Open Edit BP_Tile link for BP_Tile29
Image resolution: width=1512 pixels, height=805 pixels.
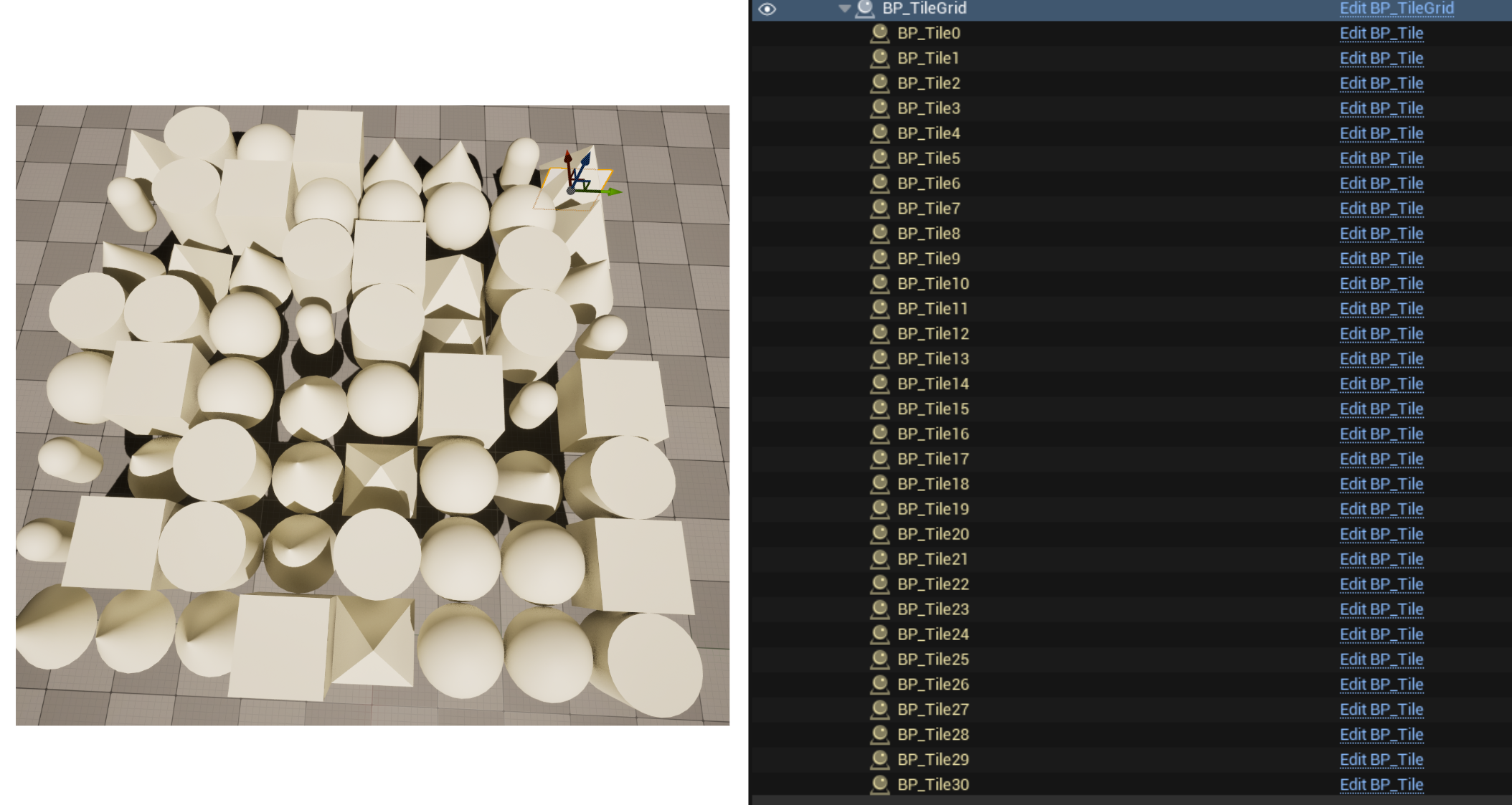tap(1381, 760)
